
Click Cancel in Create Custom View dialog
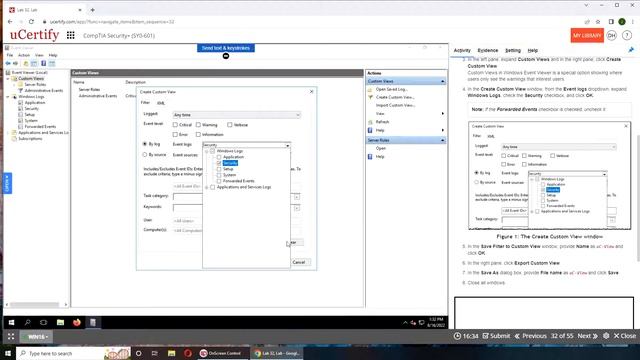pos(299,262)
